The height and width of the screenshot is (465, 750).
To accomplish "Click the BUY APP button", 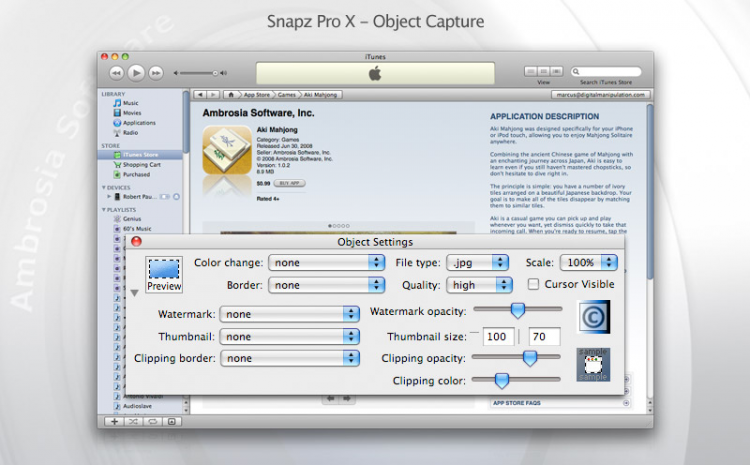I will [289, 183].
